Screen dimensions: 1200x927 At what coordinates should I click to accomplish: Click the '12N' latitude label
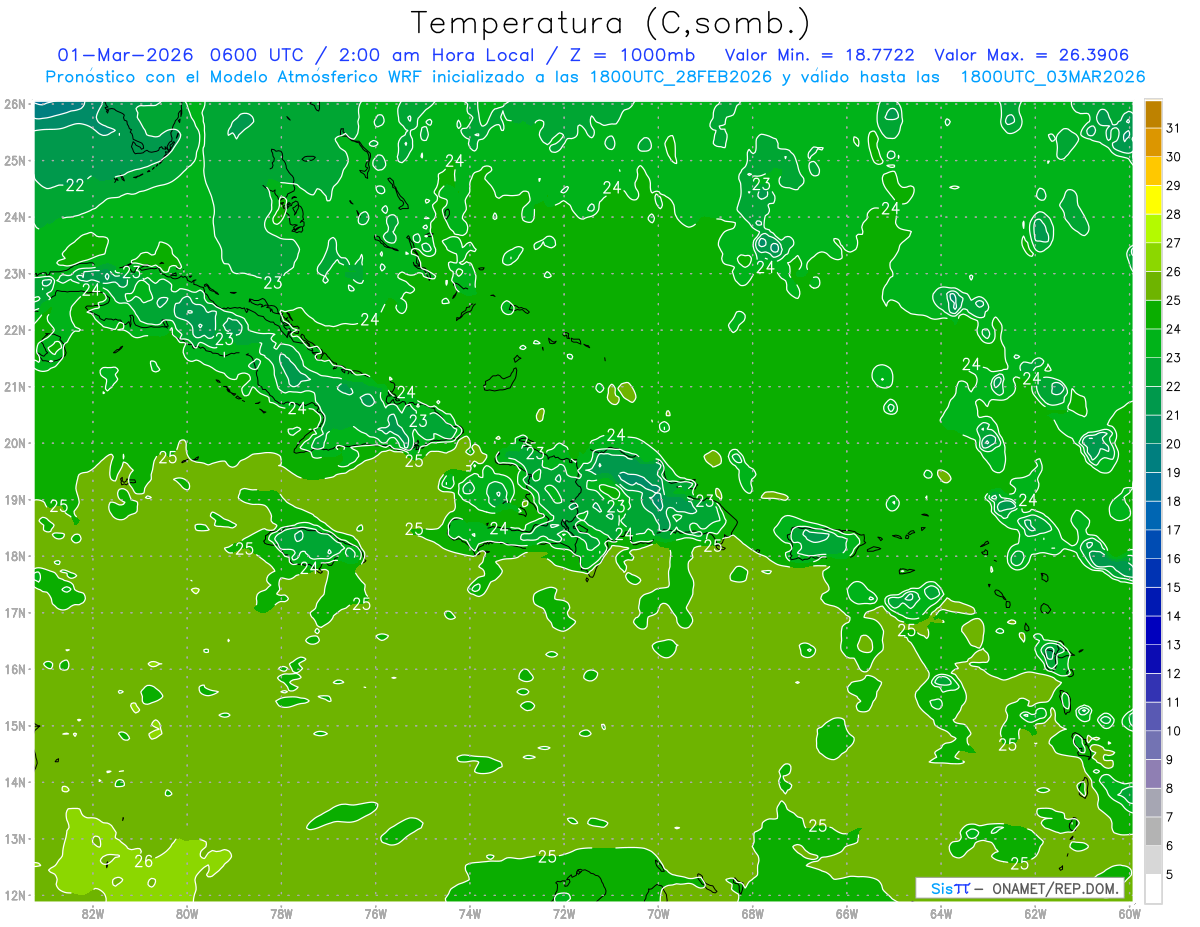pos(15,895)
